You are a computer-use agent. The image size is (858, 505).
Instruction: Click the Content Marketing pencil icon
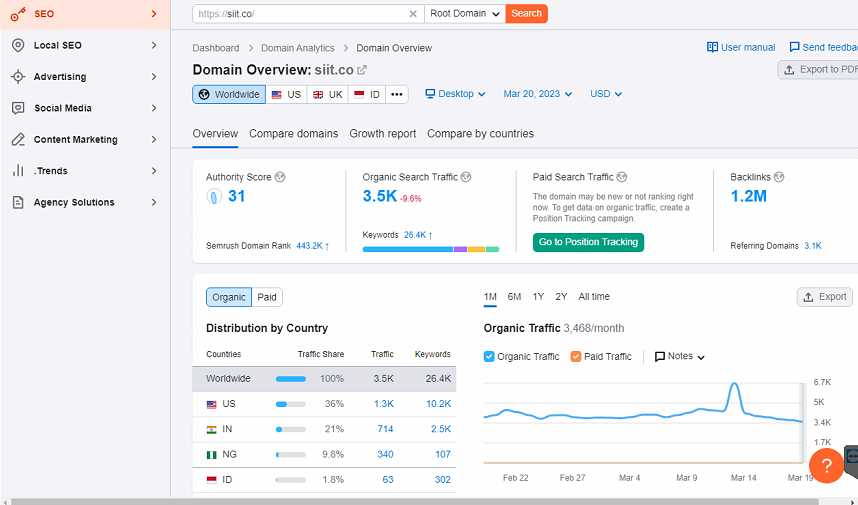coord(17,140)
